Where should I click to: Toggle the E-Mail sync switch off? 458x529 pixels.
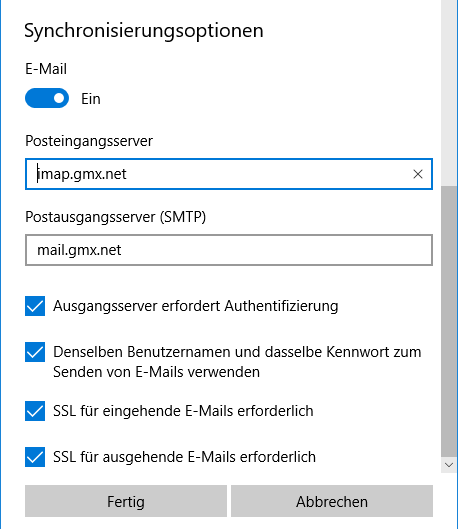tap(47, 98)
